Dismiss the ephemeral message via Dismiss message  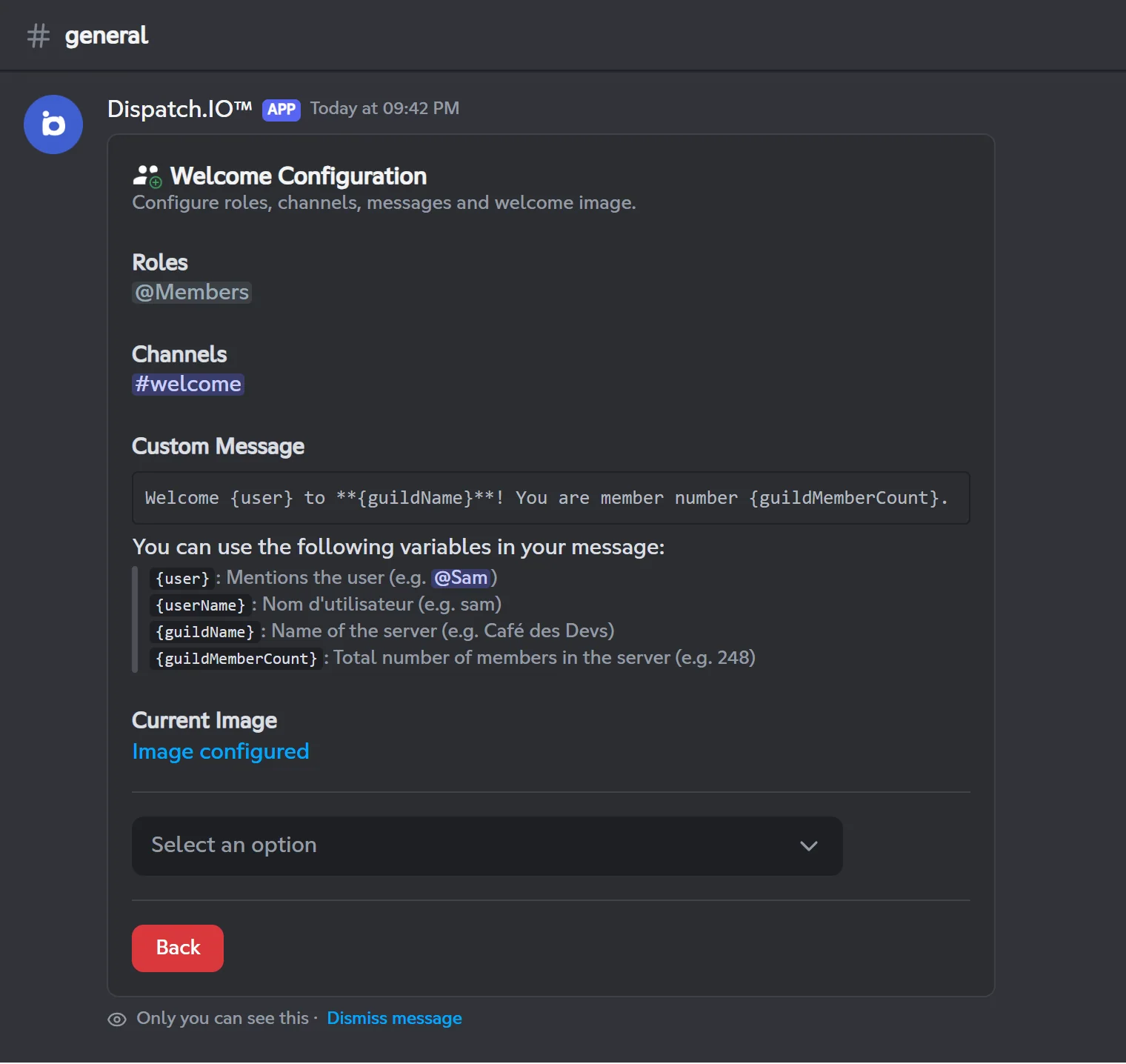coord(394,1019)
